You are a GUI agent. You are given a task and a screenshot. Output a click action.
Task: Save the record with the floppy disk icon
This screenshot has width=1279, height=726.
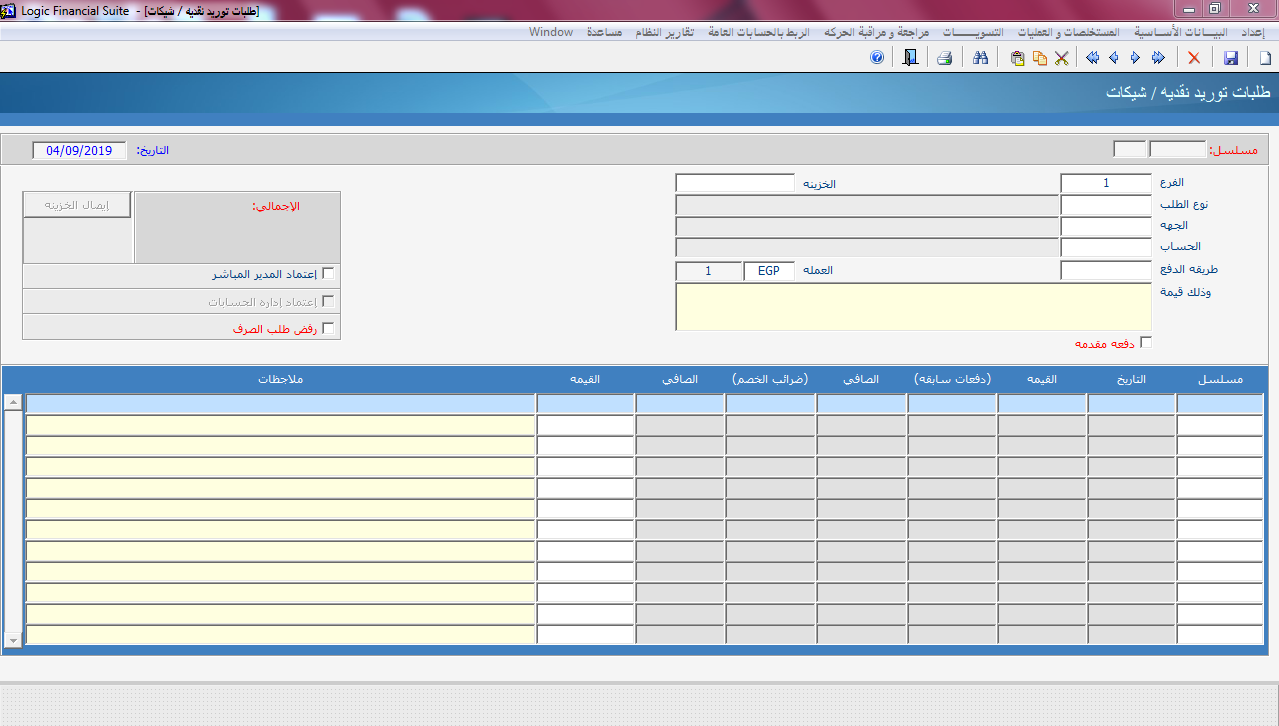click(1231, 58)
